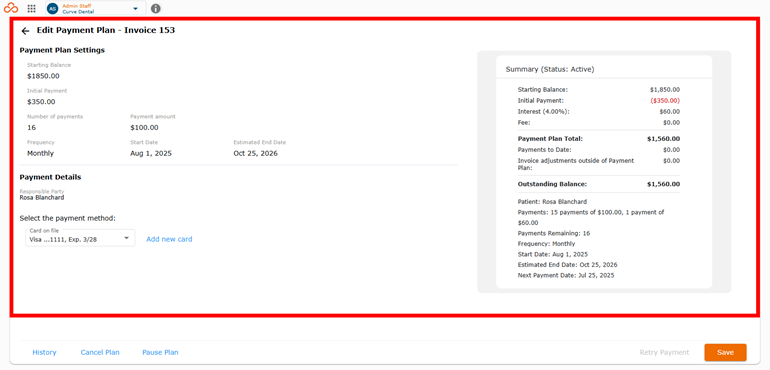Image resolution: width=770 pixels, height=370 pixels.
Task: Click the Initial Payment $350.00 field
Action: (x=41, y=102)
